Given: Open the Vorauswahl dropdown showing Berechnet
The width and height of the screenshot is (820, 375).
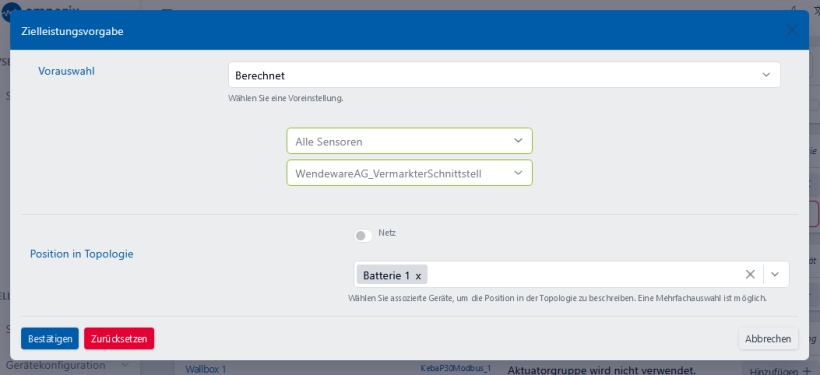Looking at the screenshot, I should click(x=504, y=75).
